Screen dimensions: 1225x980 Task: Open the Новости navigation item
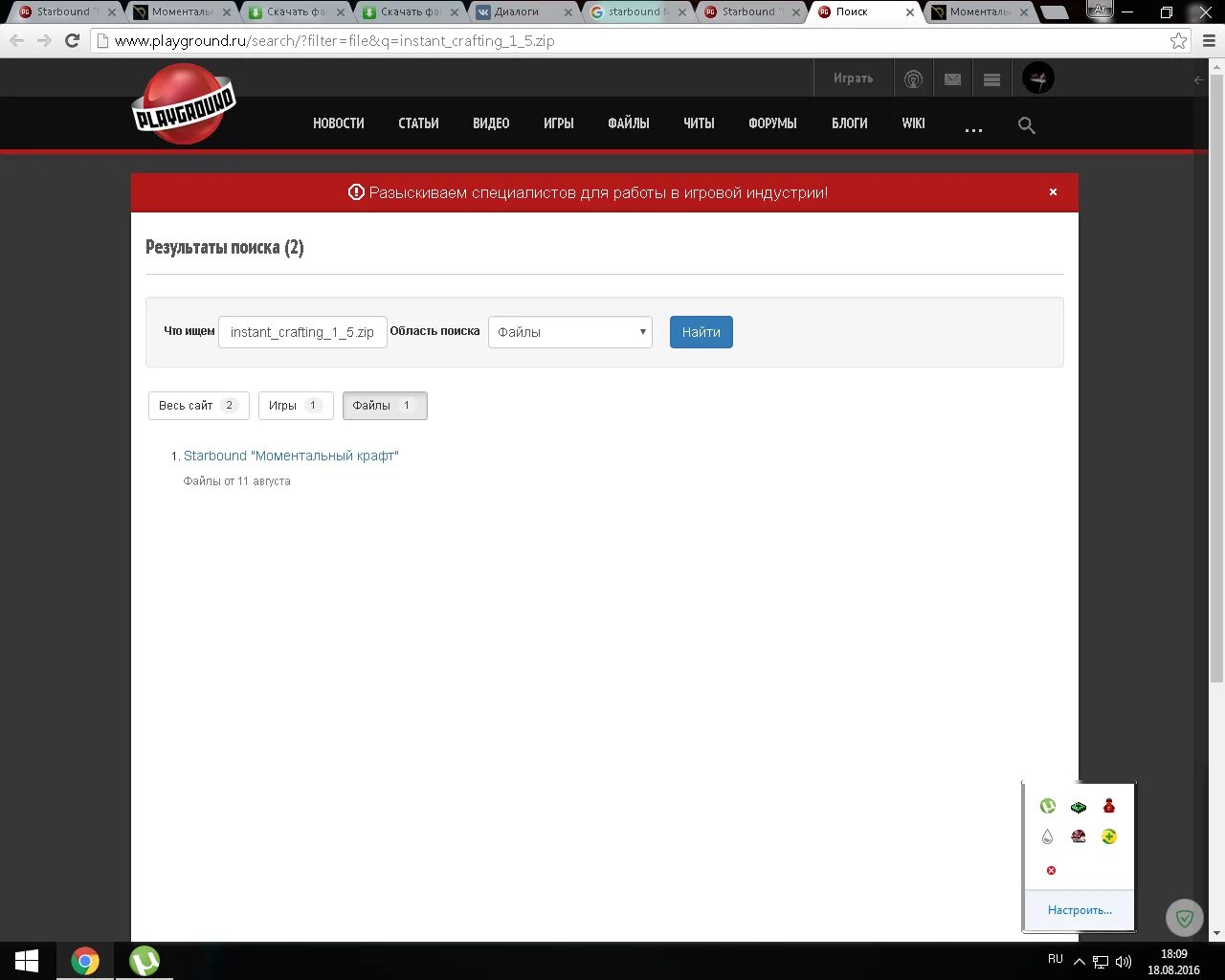coord(339,123)
